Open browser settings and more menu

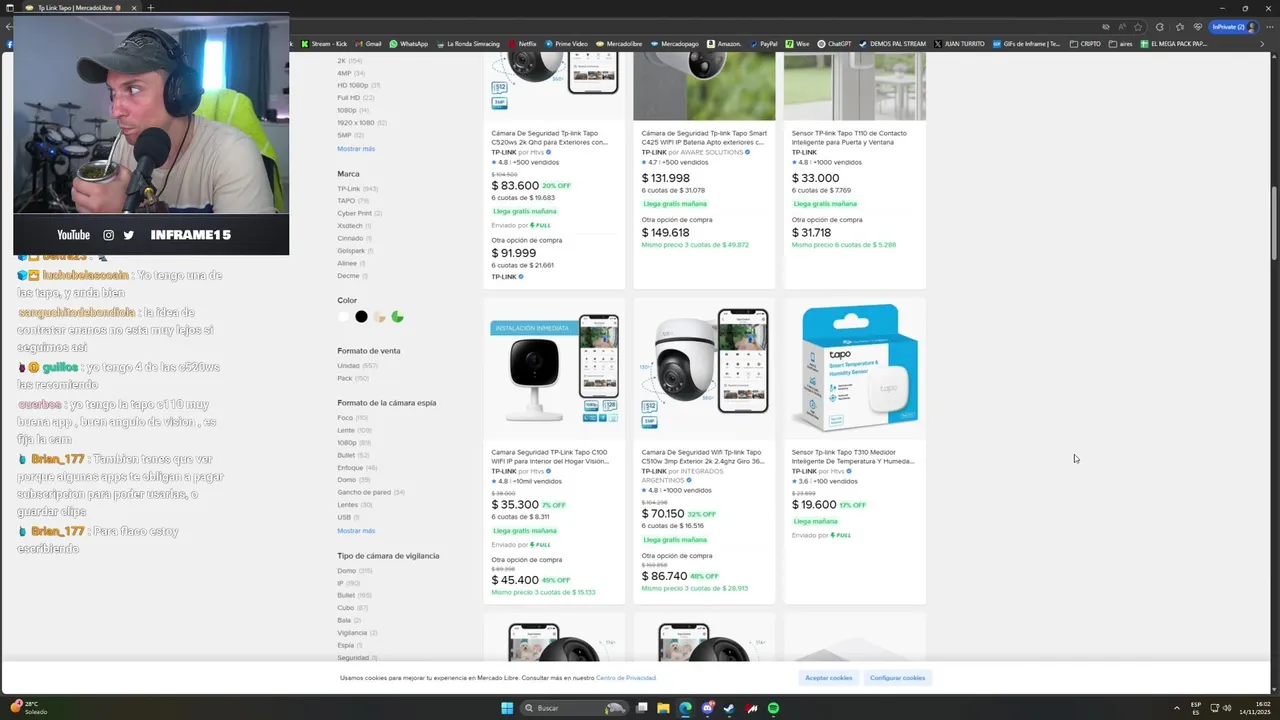[x=1268, y=27]
